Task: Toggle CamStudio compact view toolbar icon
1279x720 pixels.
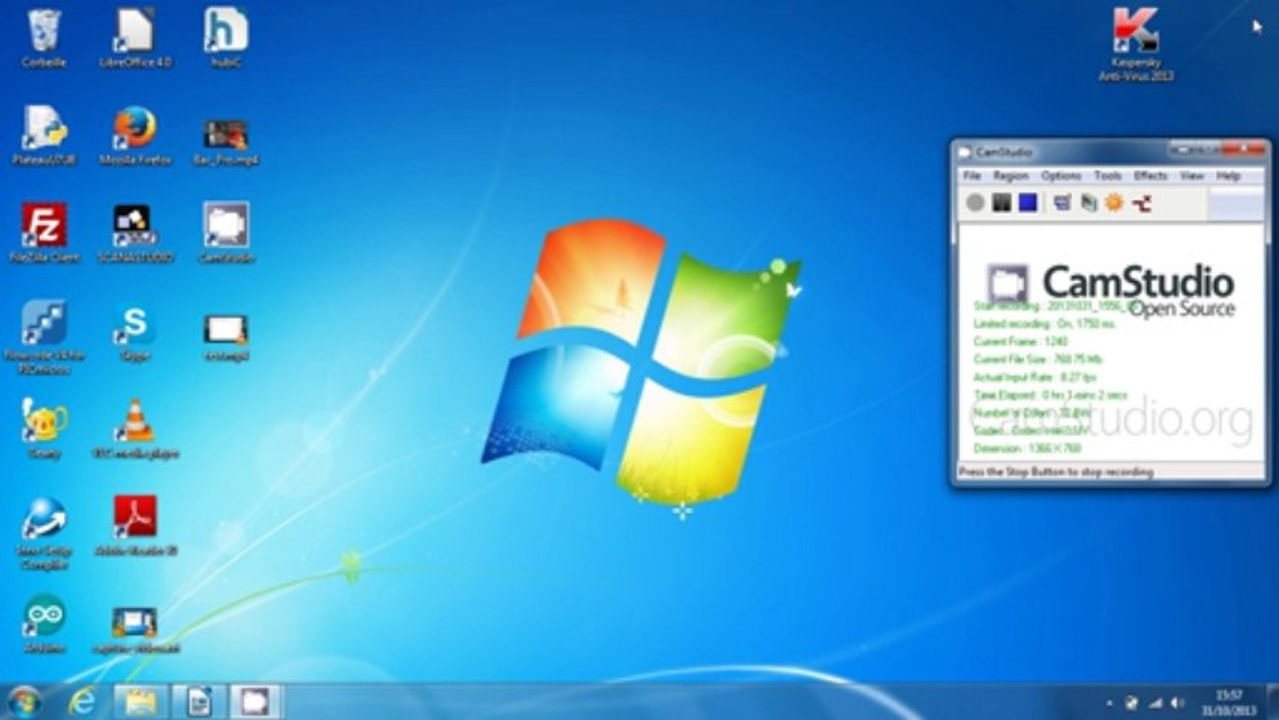Action: (1062, 203)
